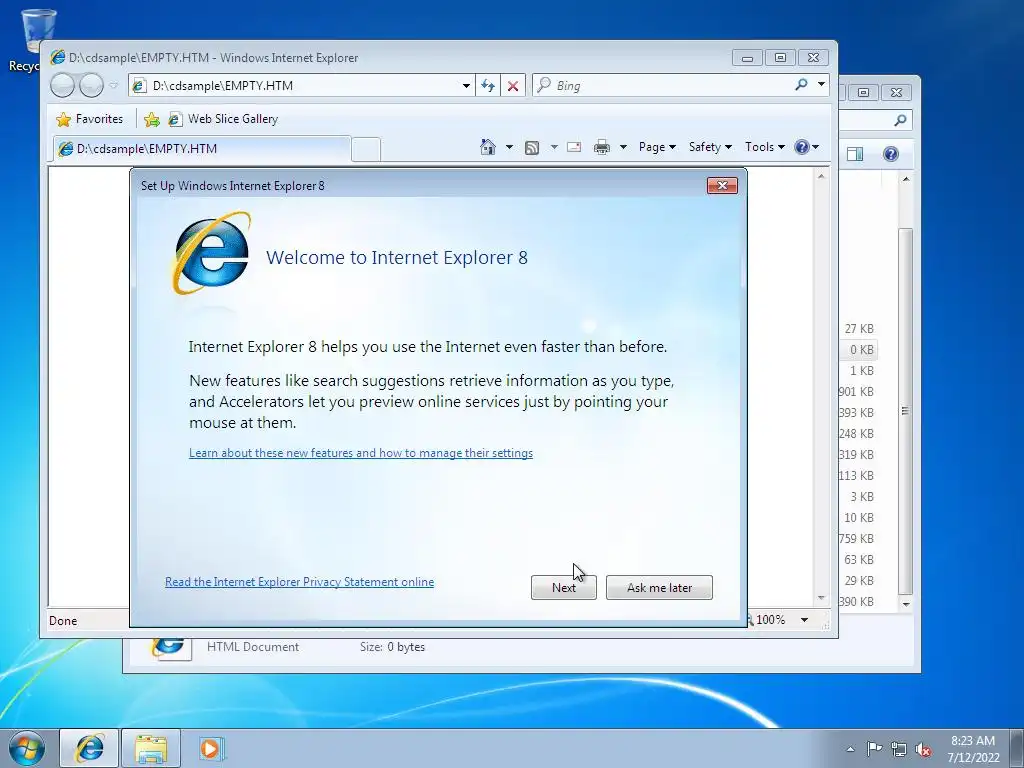Viewport: 1024px width, 768px height.
Task: Open a new blank tab
Action: 366,150
